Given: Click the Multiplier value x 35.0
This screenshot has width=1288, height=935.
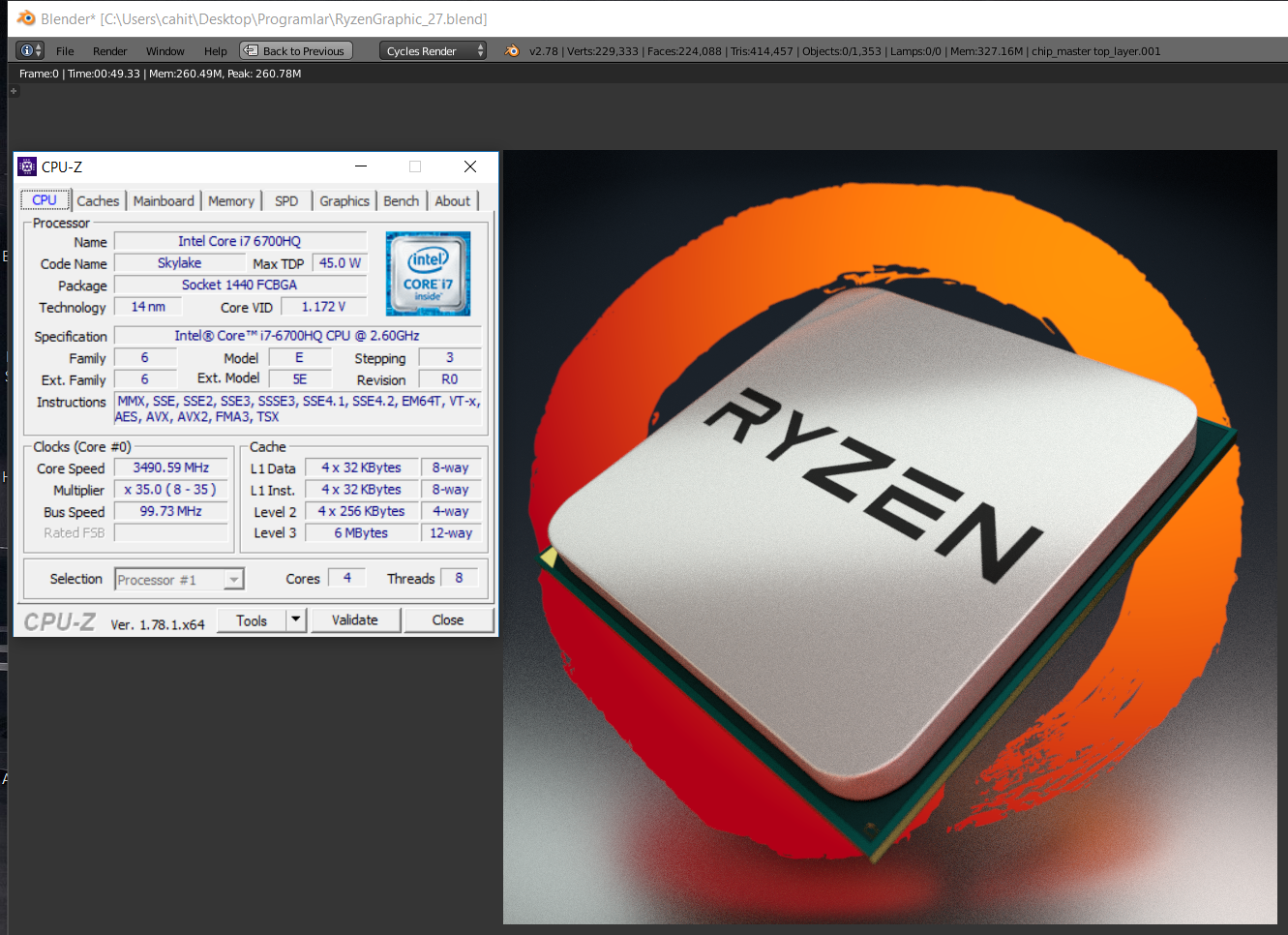Looking at the screenshot, I should tap(171, 490).
